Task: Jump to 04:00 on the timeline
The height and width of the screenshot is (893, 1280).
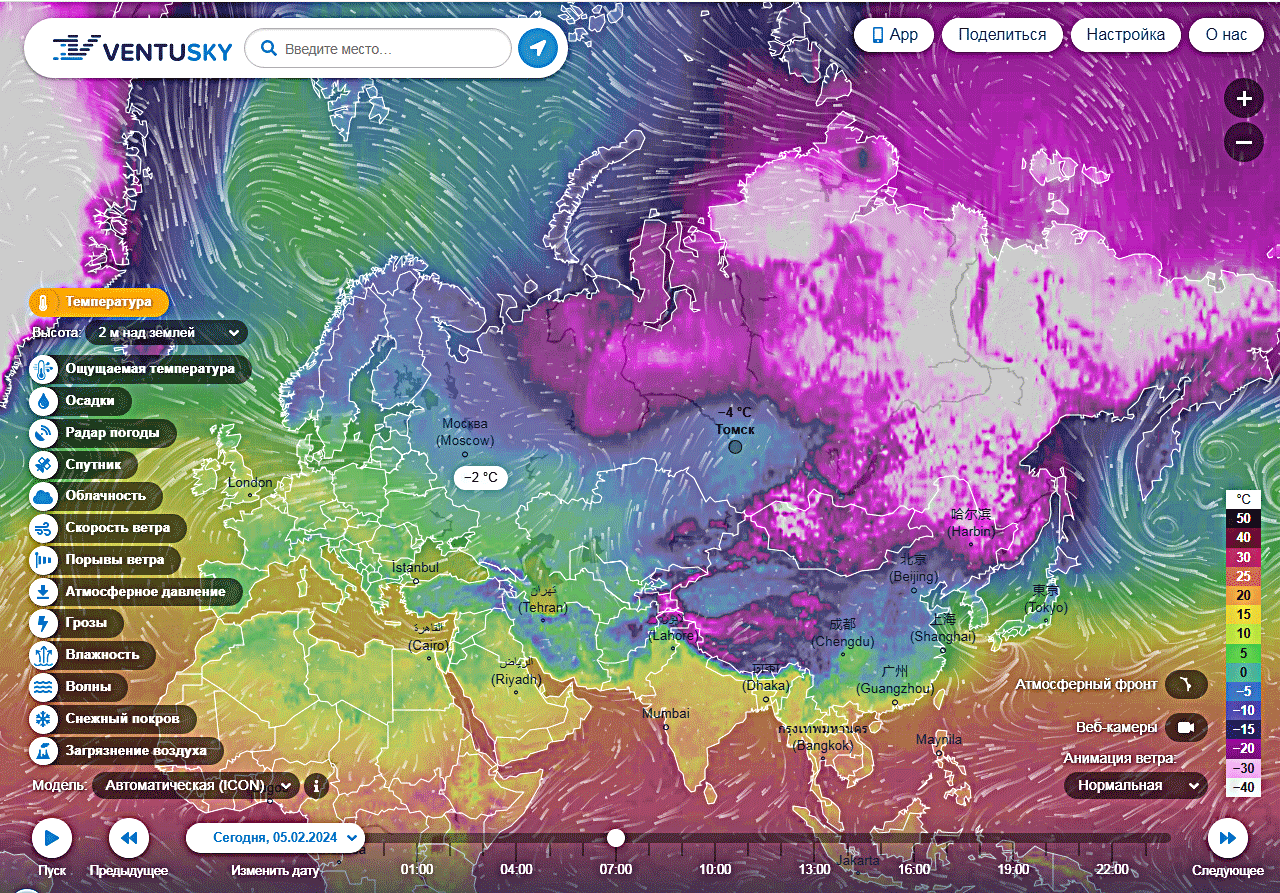Action: (x=516, y=869)
